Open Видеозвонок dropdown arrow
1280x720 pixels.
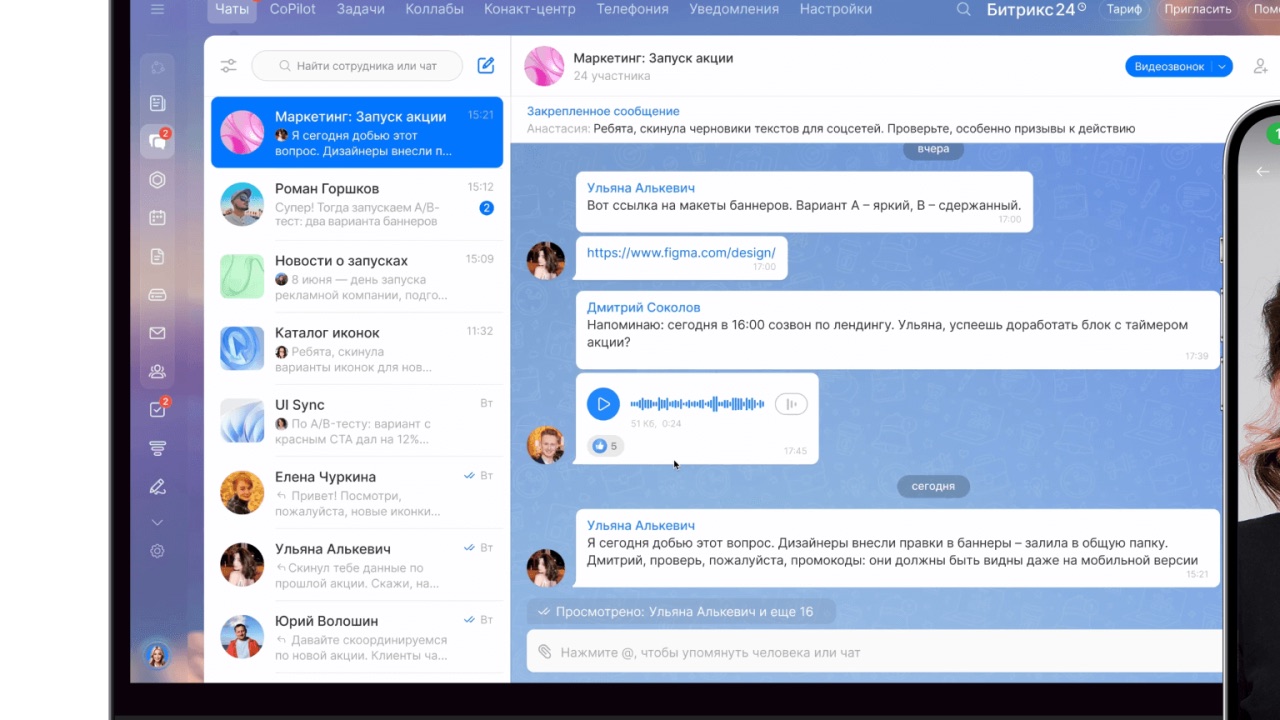(1222, 66)
